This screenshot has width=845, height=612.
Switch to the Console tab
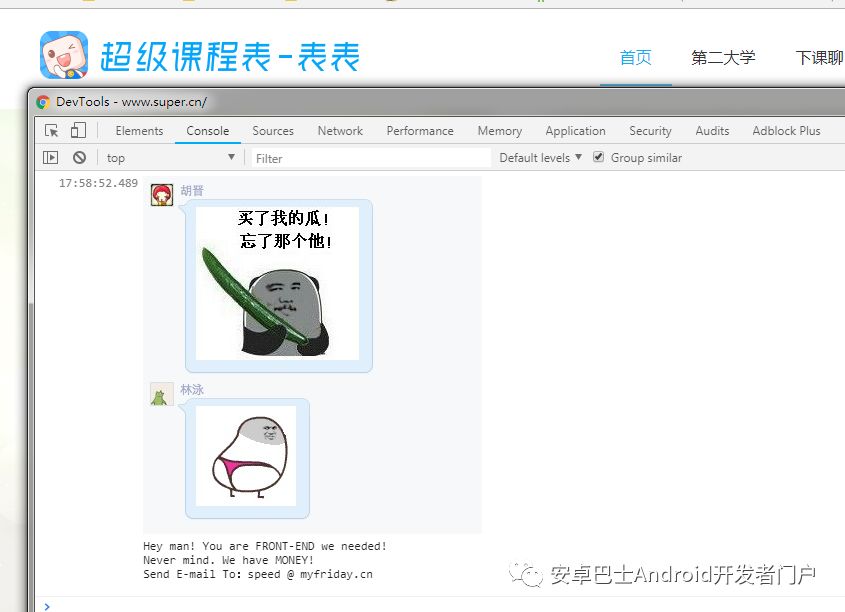[207, 131]
